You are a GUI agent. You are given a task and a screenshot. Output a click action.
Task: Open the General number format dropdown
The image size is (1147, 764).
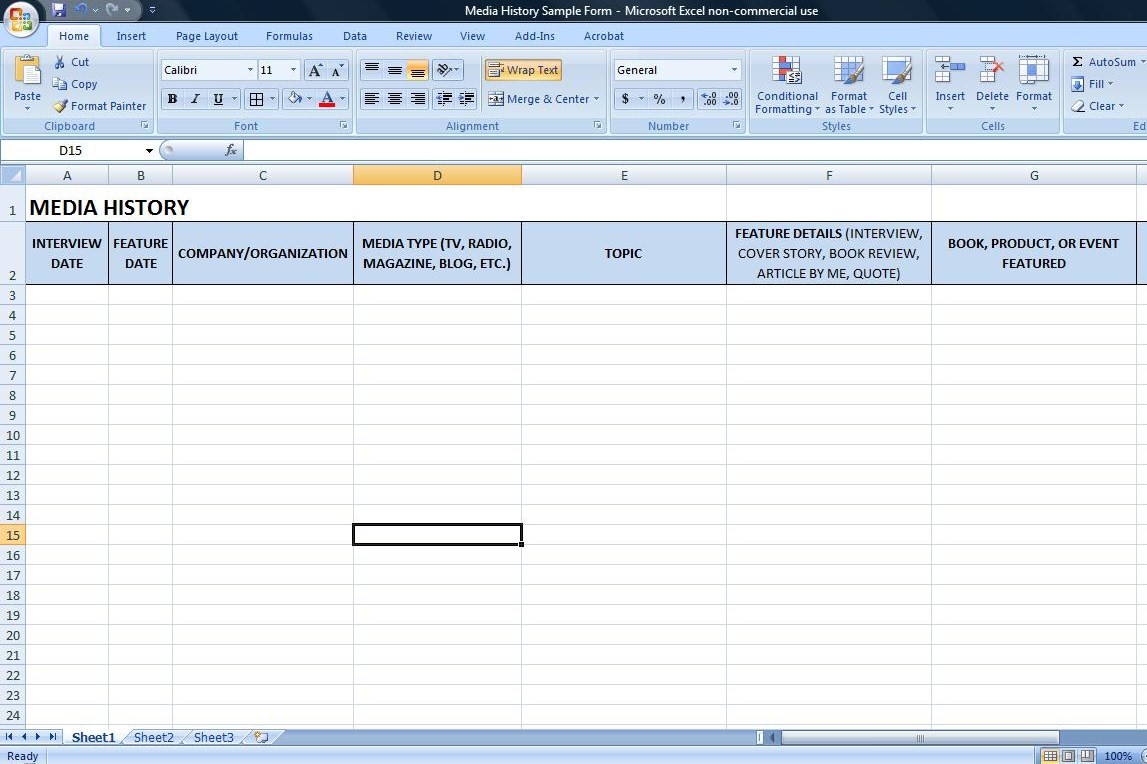tap(734, 70)
